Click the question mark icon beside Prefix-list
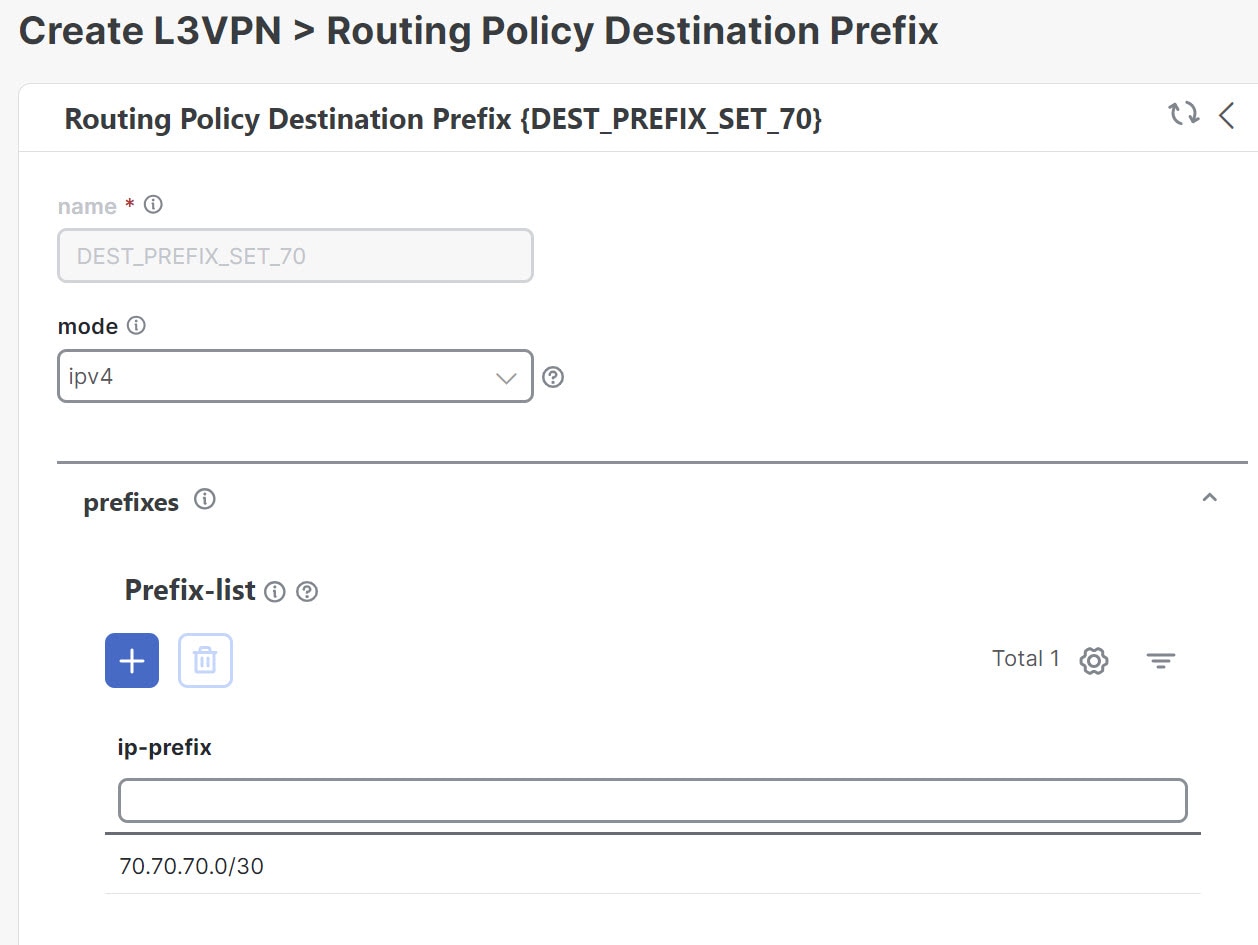This screenshot has width=1258, height=945. (307, 591)
